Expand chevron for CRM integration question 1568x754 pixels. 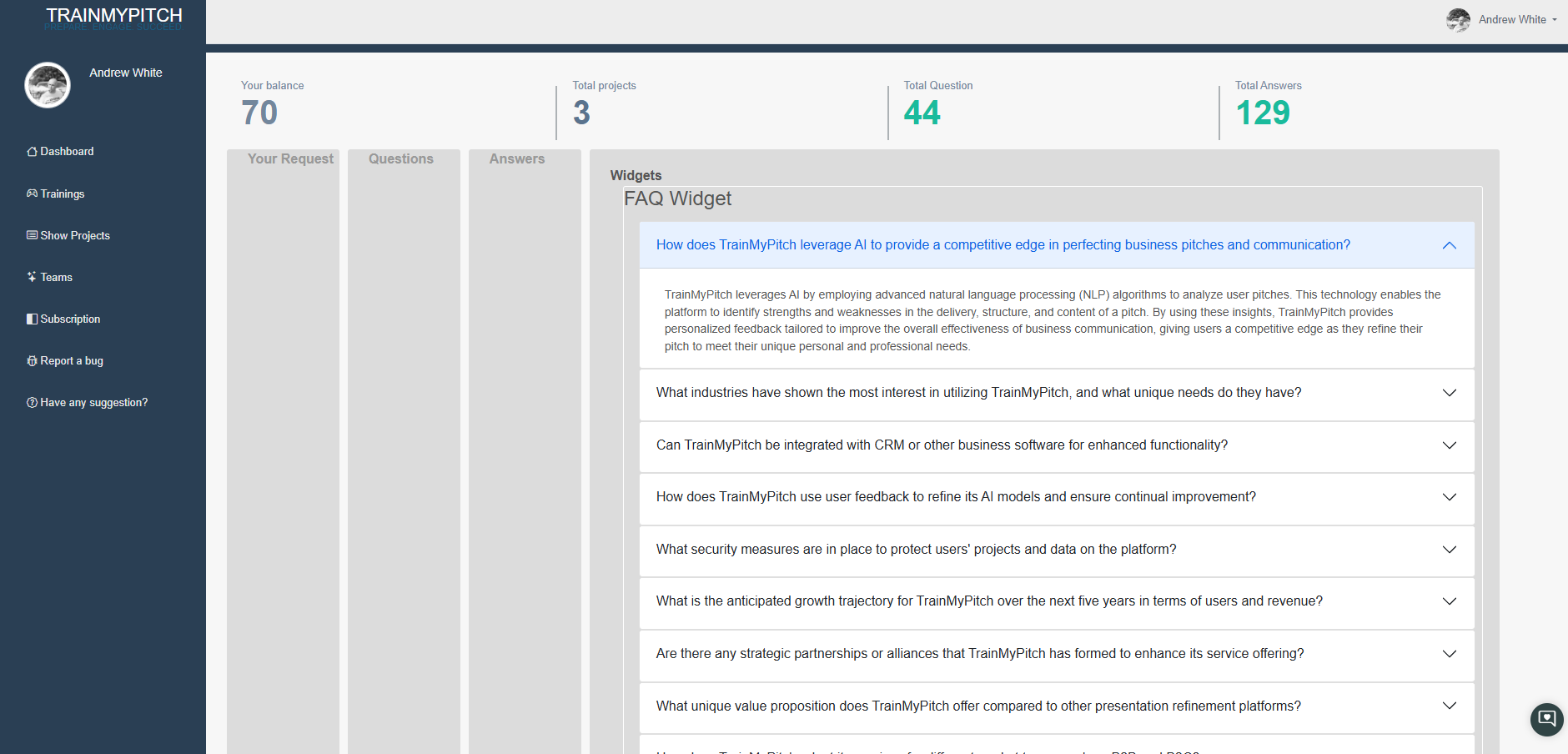coord(1450,445)
